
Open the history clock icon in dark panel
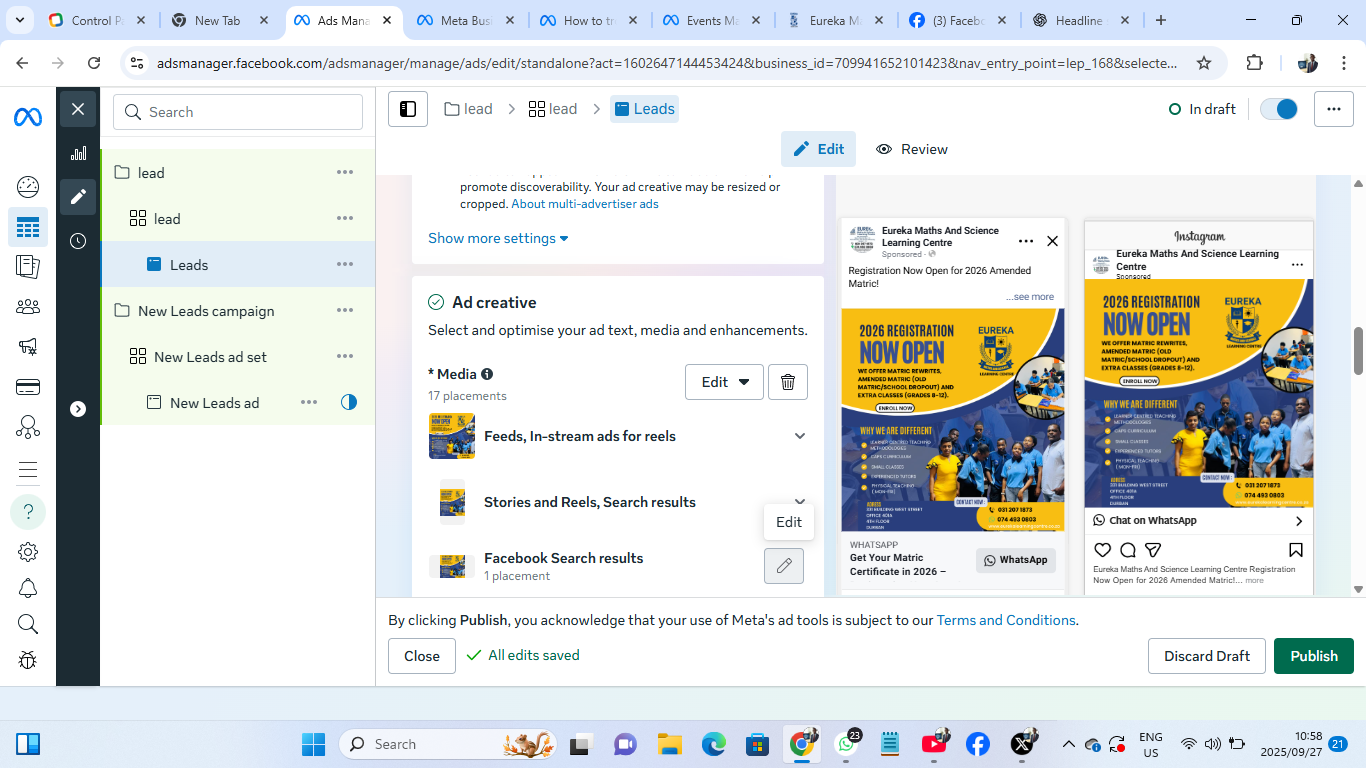pos(78,241)
